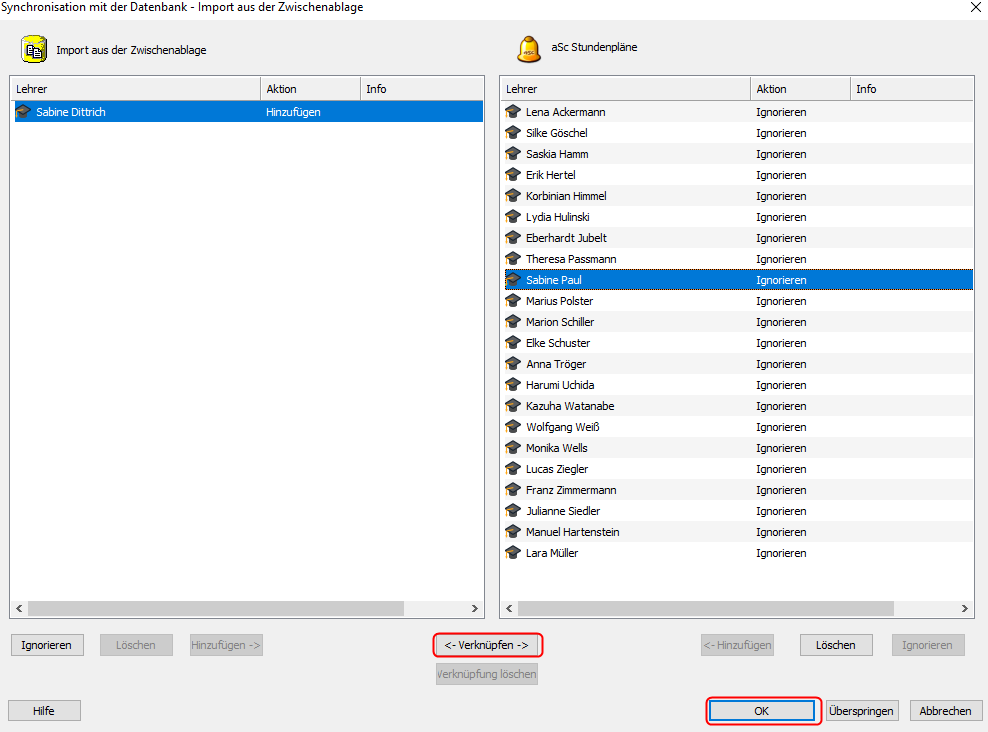Screen dimensions: 988x732
Task: Click teacher icon beside Lena Ackermann
Action: point(514,112)
